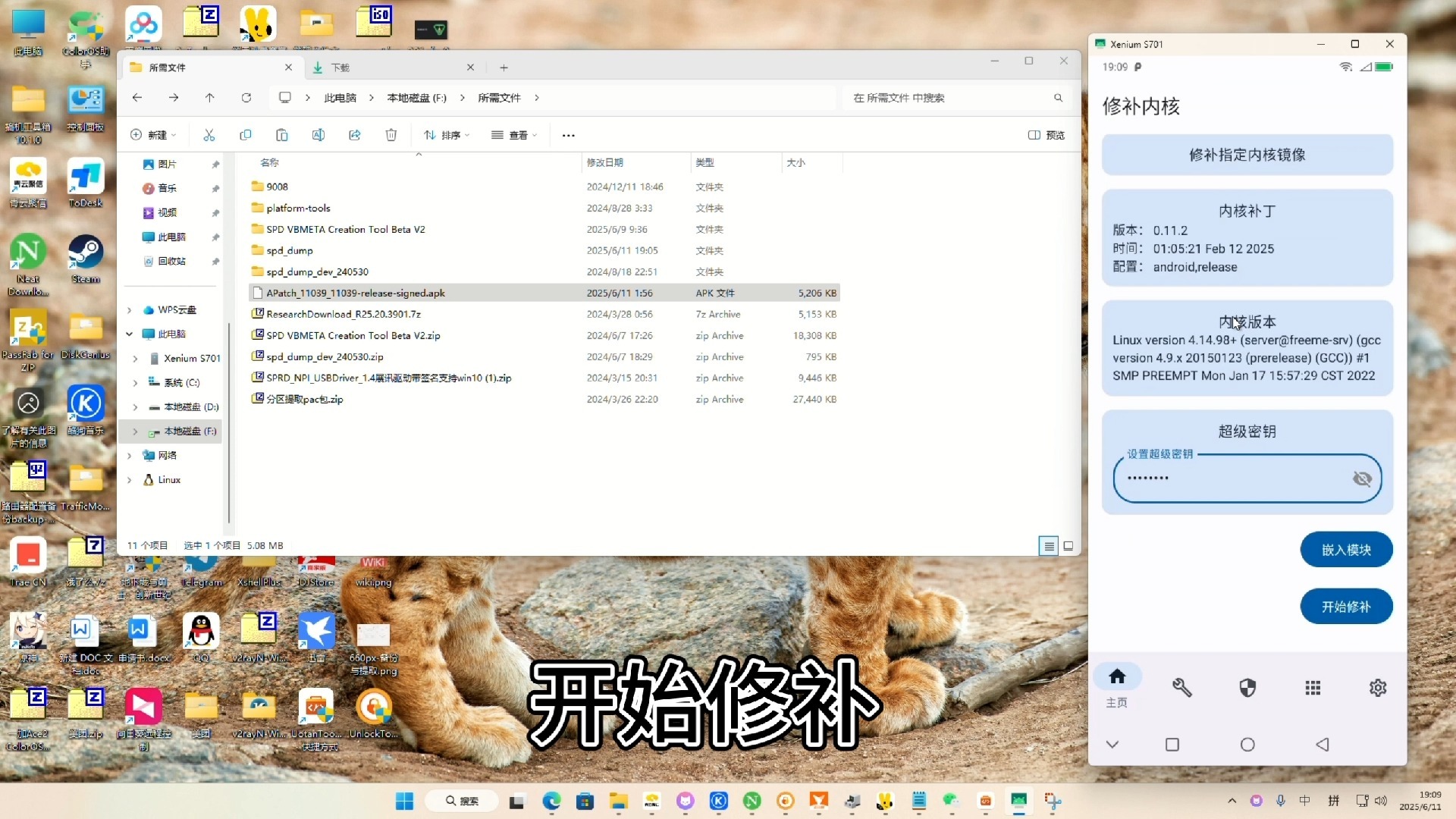The width and height of the screenshot is (1456, 819).
Task: Click the delete trash icon in the Explorer toolbar
Action: point(391,135)
